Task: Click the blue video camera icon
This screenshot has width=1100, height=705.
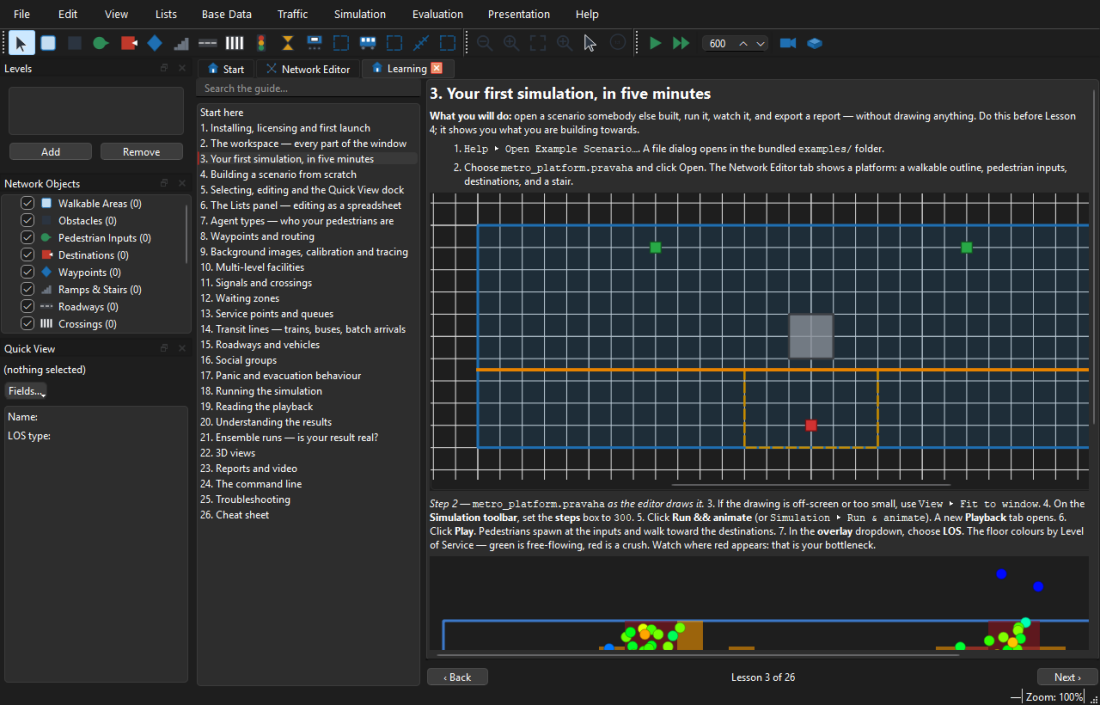Action: tap(788, 43)
